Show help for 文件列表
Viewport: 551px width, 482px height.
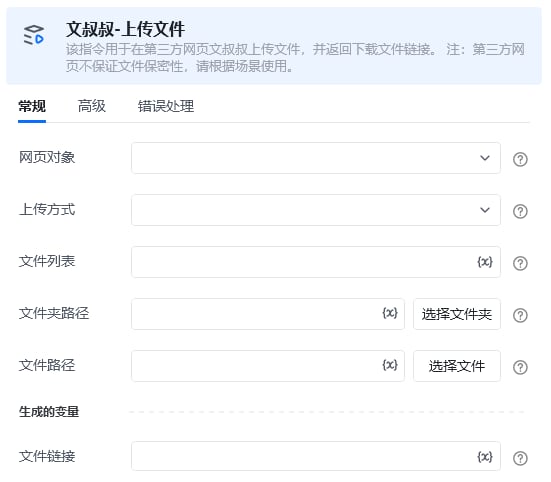[x=520, y=263]
